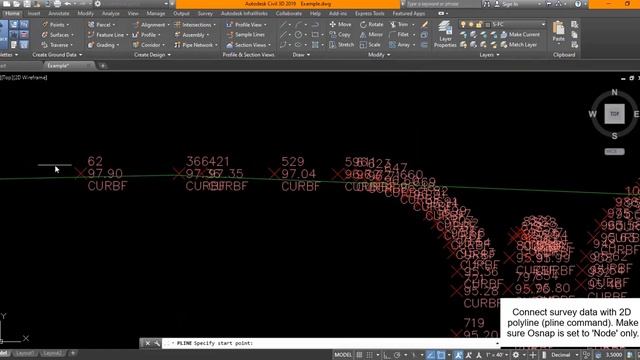The image size is (640, 360).
Task: Open the Home ribbon tab
Action: 12,13
